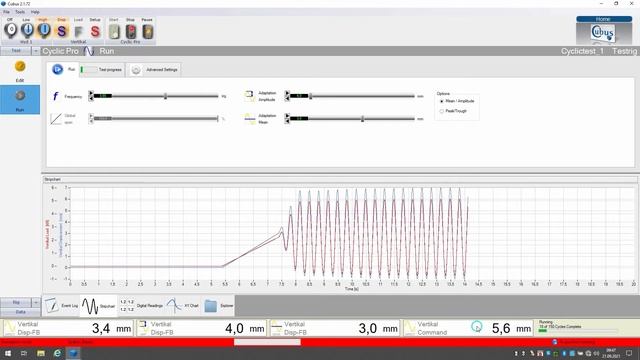Adjust the Adaptation Mean slider handle
Viewport: 640px width, 360px height.
coord(362,119)
